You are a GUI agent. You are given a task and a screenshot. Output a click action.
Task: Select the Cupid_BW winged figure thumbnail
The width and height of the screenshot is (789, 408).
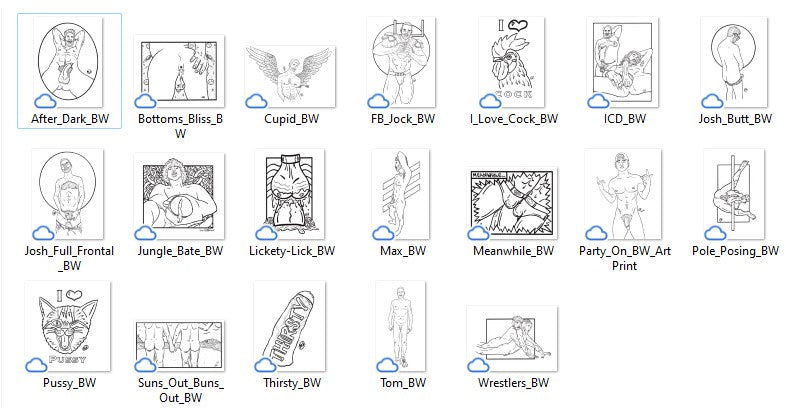(291, 76)
